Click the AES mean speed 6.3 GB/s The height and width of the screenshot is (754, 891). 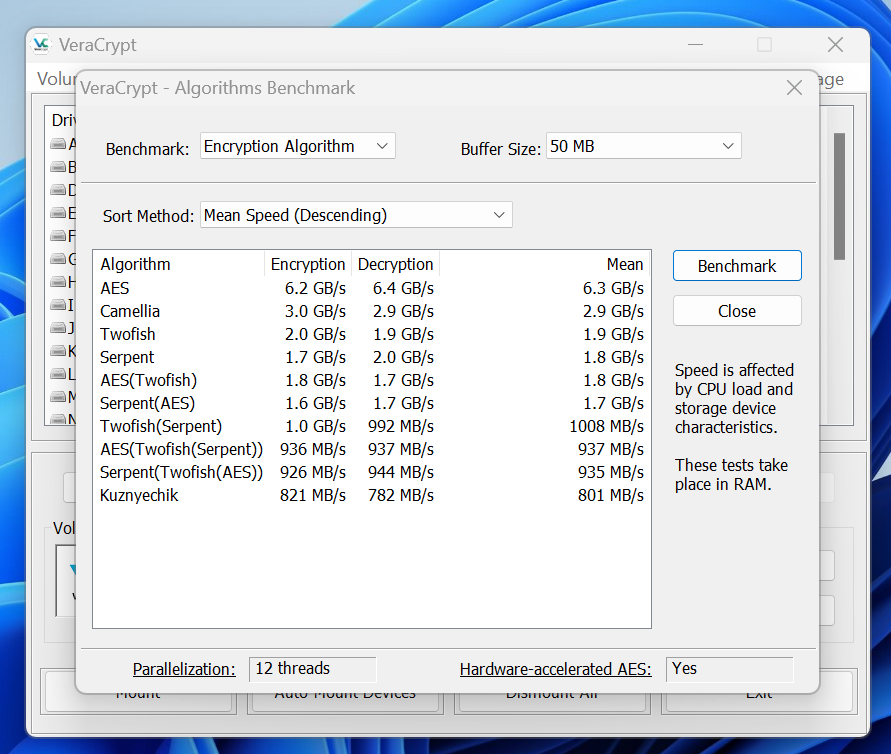[x=613, y=288]
